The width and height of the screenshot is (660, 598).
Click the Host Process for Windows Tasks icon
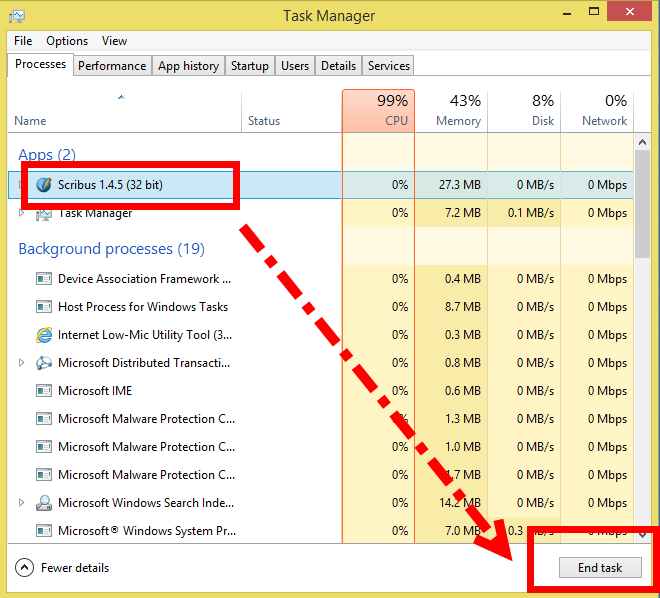coord(44,307)
